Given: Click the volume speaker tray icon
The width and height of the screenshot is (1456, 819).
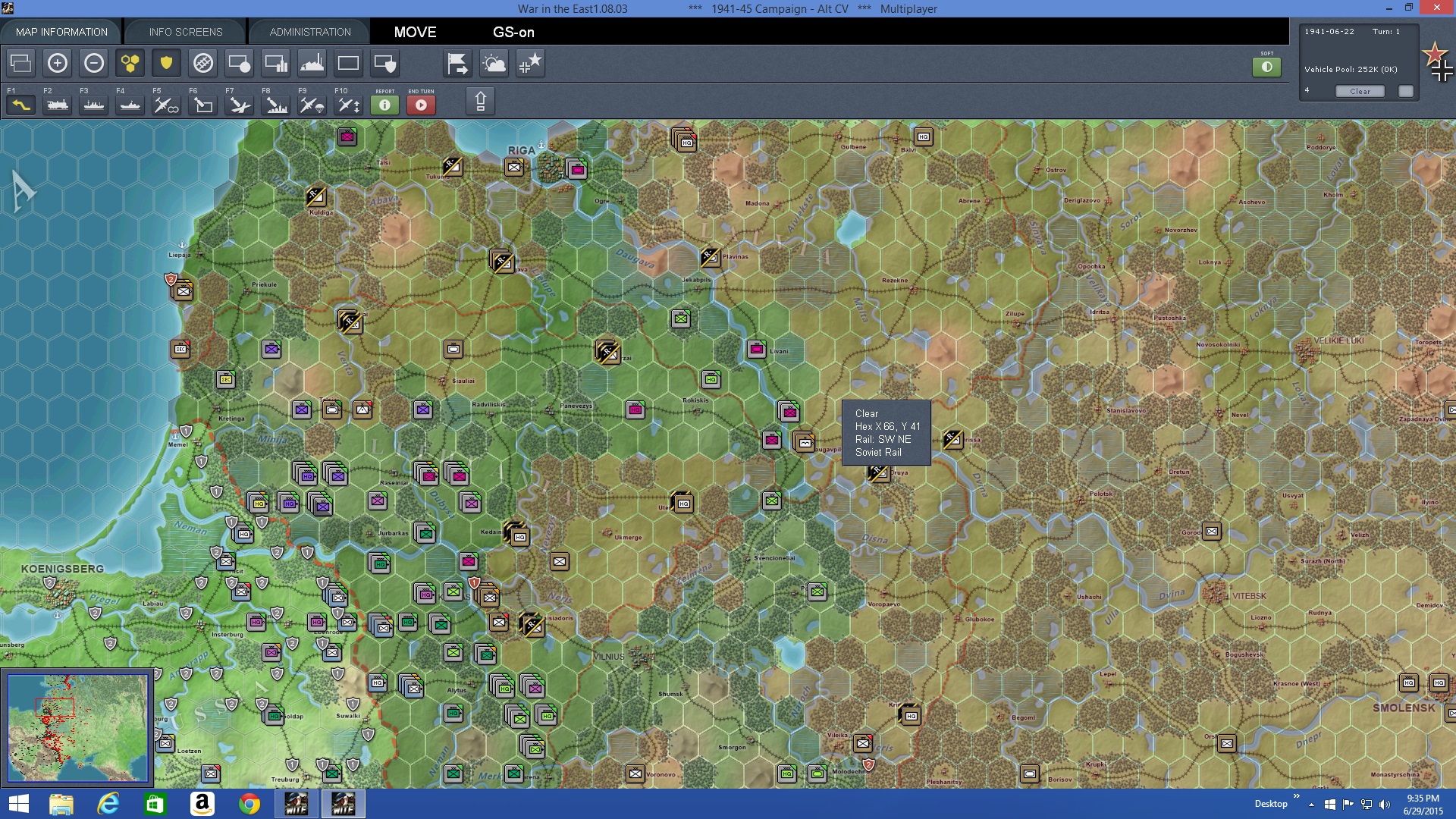Looking at the screenshot, I should (1385, 805).
